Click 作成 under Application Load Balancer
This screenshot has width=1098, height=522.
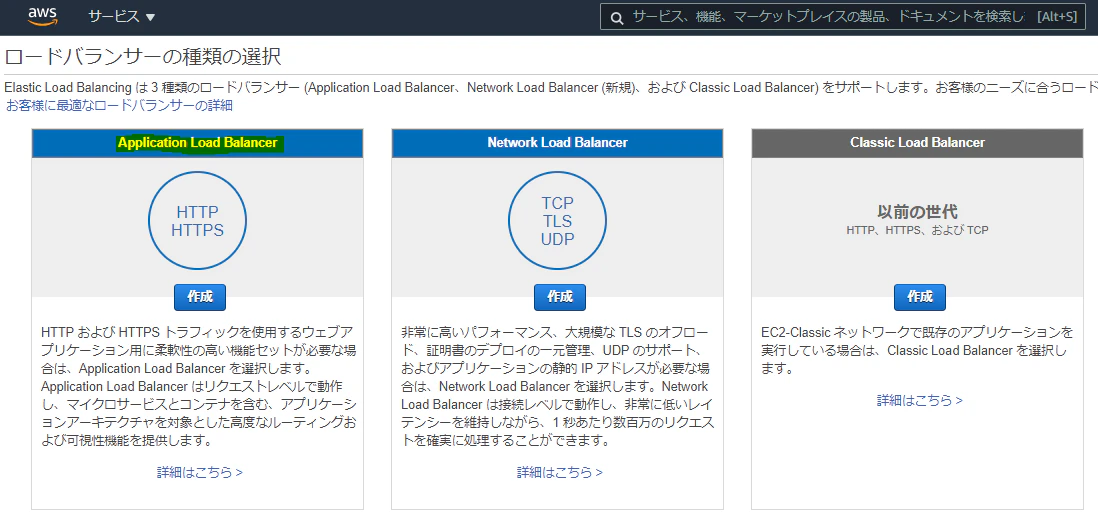(200, 296)
